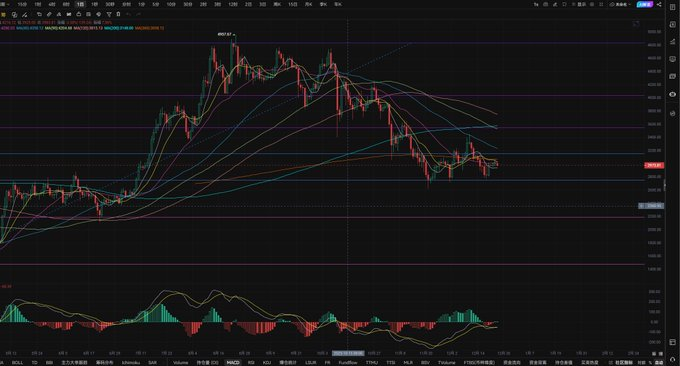Open the 筹码分布 indicator
The height and width of the screenshot is (366, 680).
105,363
